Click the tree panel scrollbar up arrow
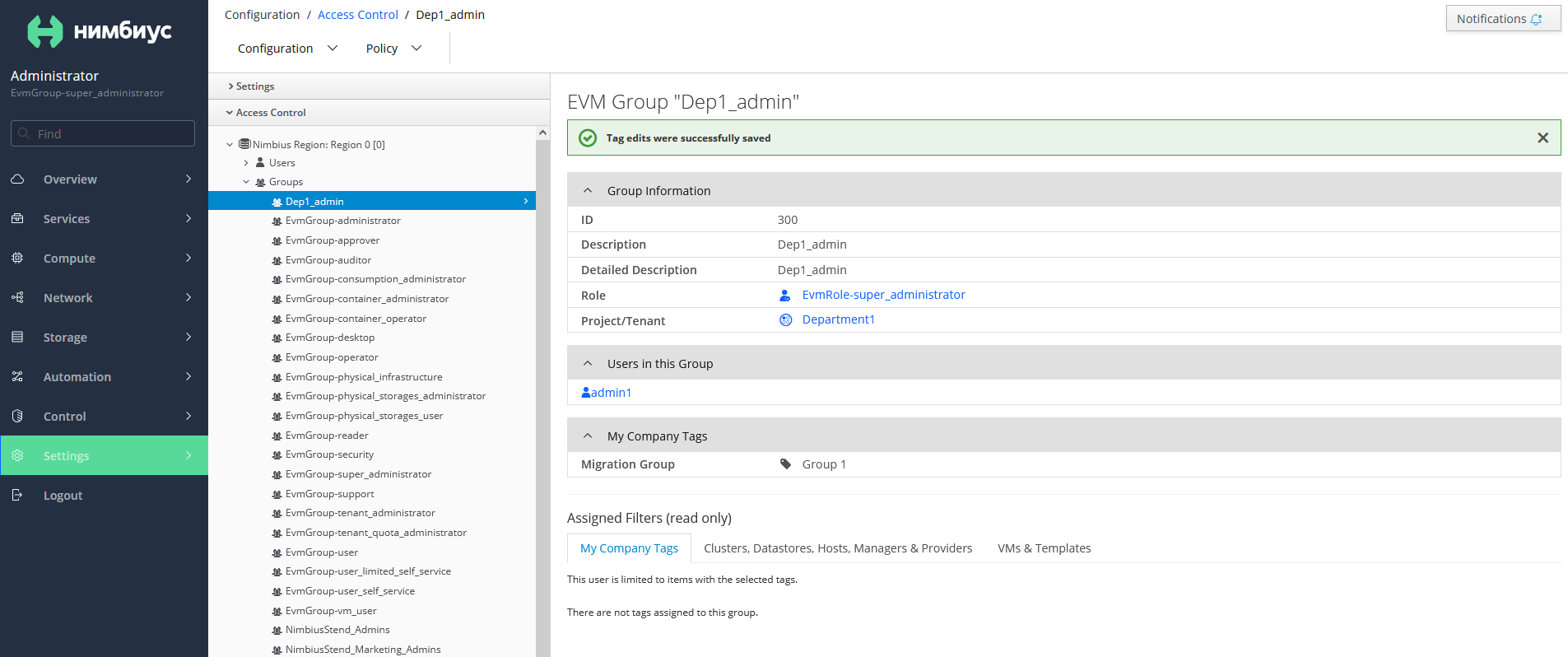The image size is (1568, 657). pyautogui.click(x=542, y=133)
